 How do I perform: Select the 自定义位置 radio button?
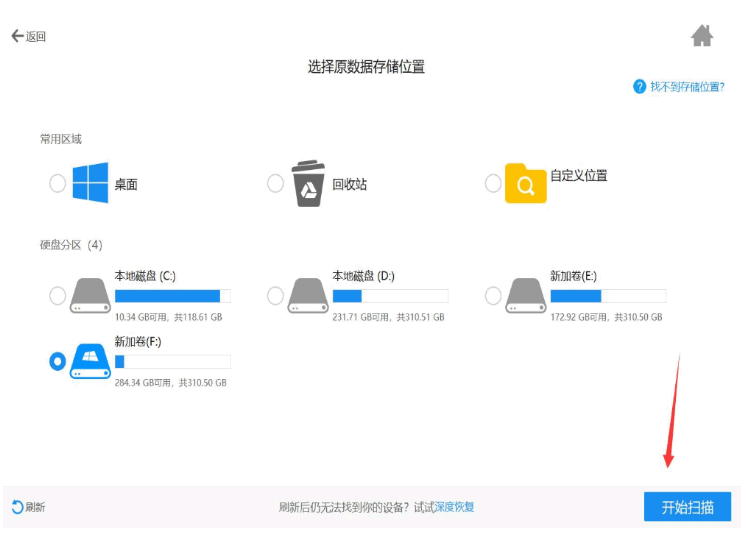tap(493, 183)
